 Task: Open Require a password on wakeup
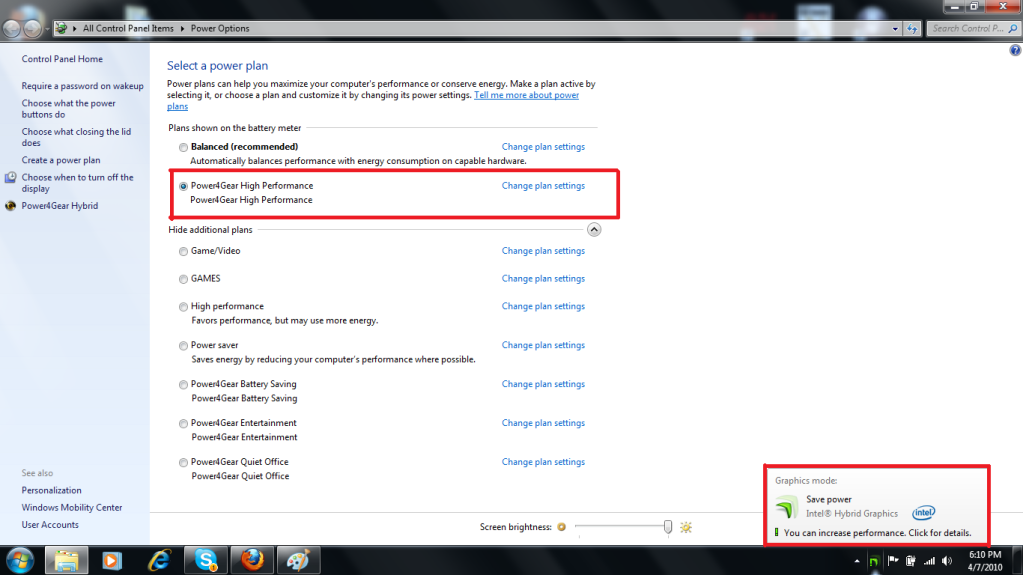point(82,85)
